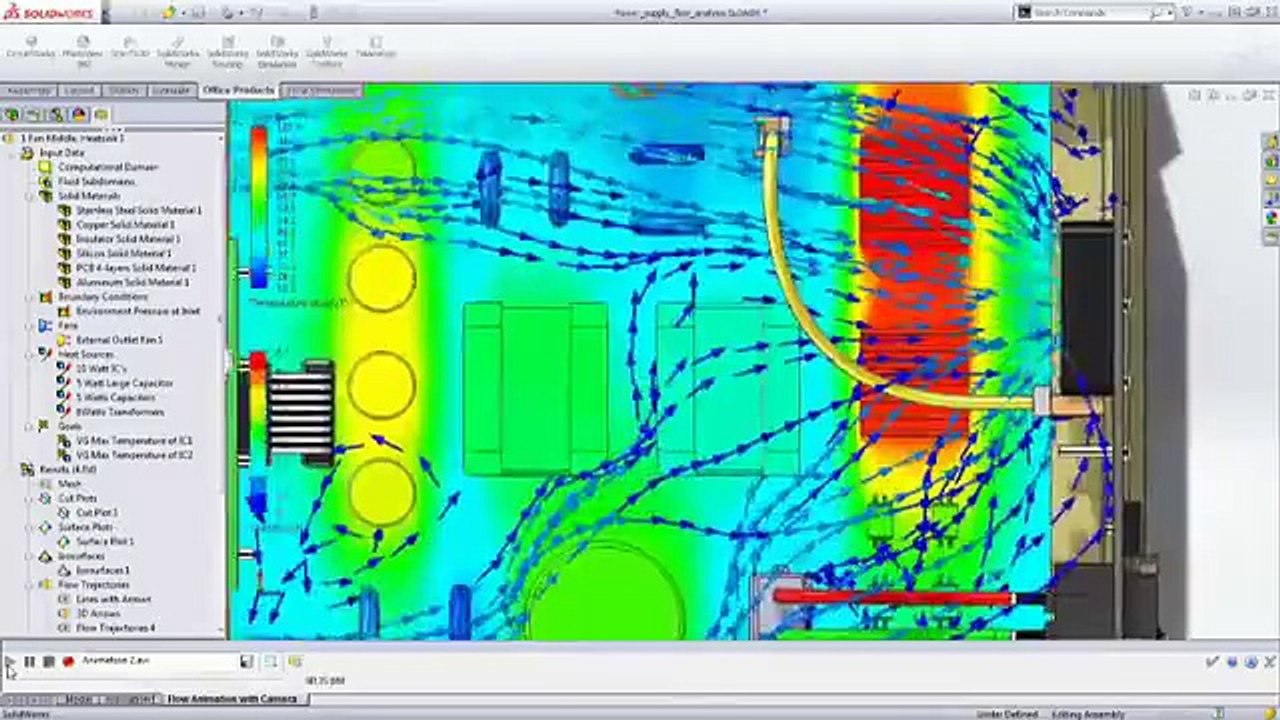The height and width of the screenshot is (720, 1280).
Task: Select the Animation 2.avi file field
Action: [x=158, y=661]
